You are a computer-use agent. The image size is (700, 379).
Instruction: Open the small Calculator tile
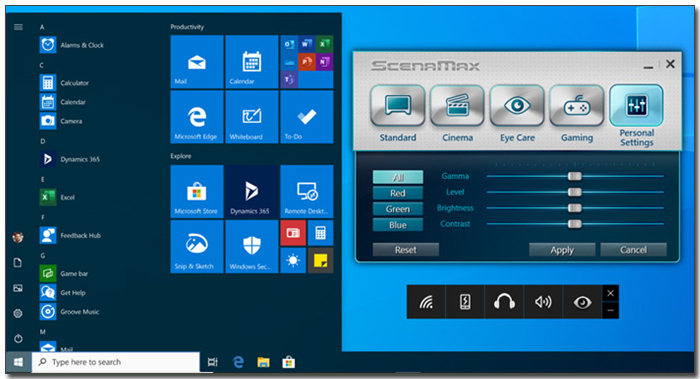(x=321, y=233)
